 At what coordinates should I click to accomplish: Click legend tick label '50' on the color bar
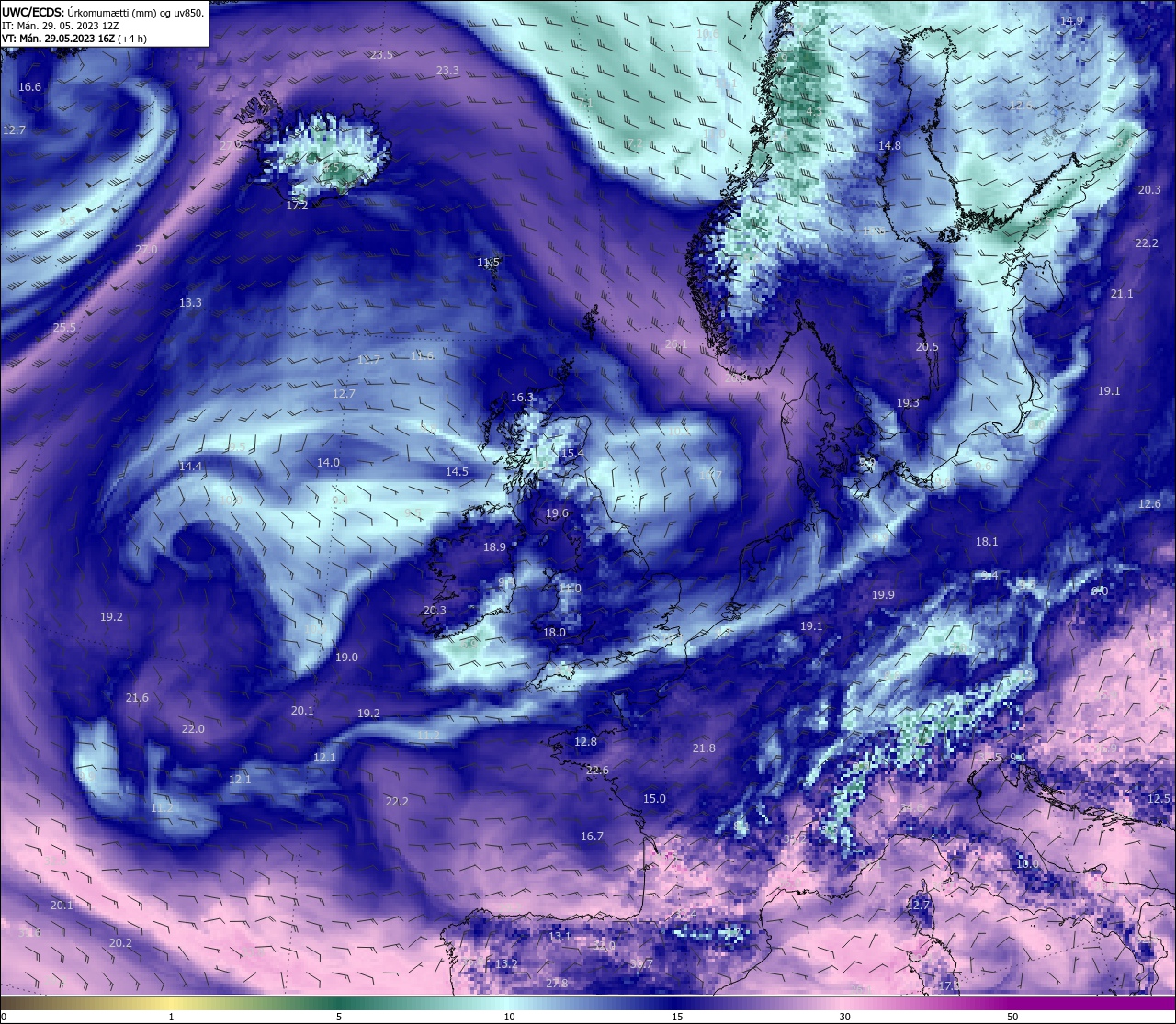pyautogui.click(x=1012, y=1017)
